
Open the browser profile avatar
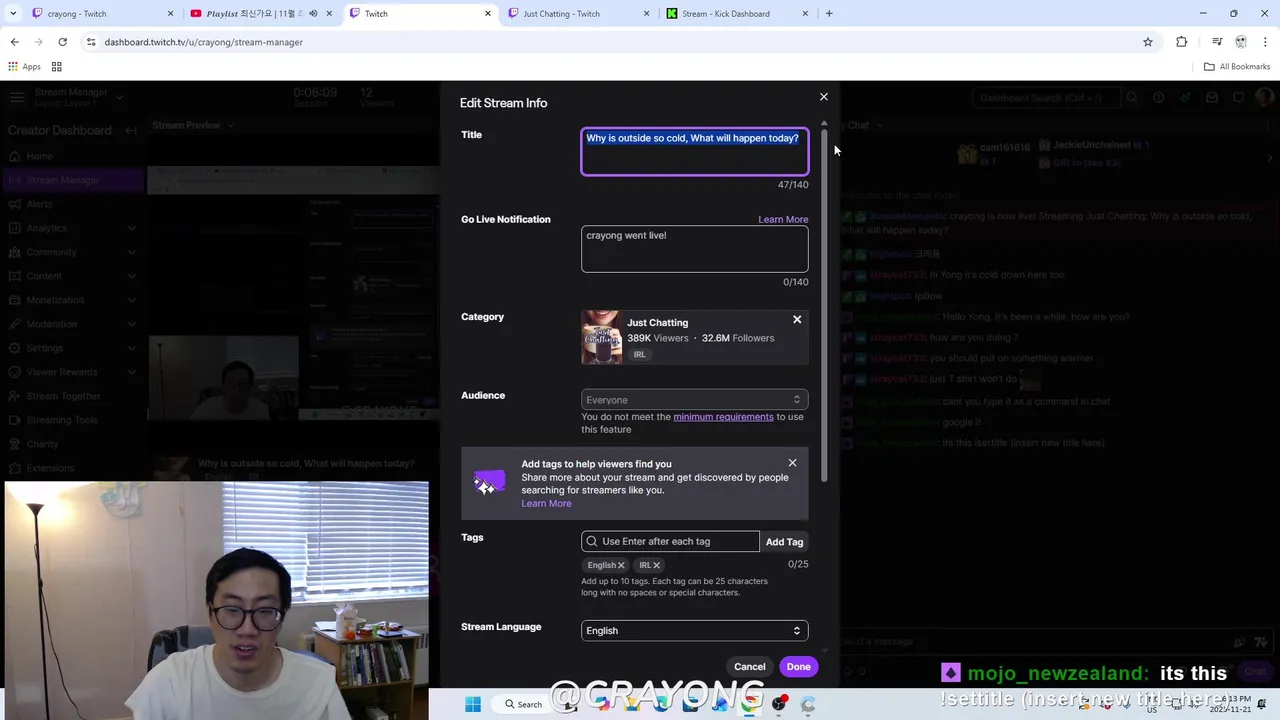(1241, 42)
